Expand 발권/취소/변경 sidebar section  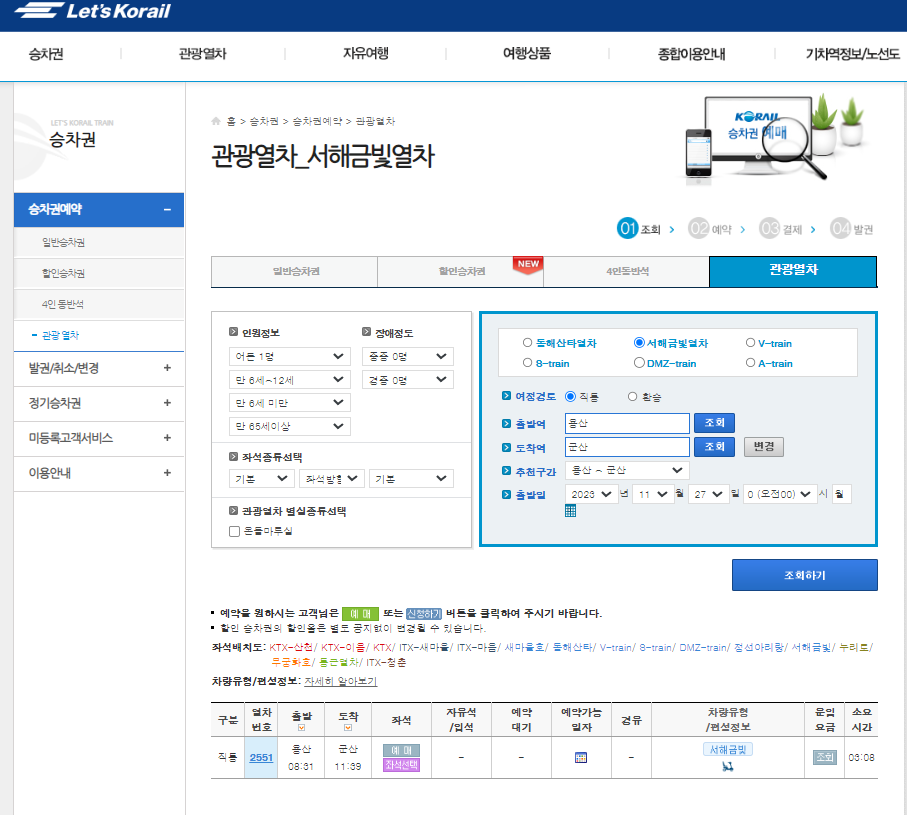click(167, 368)
